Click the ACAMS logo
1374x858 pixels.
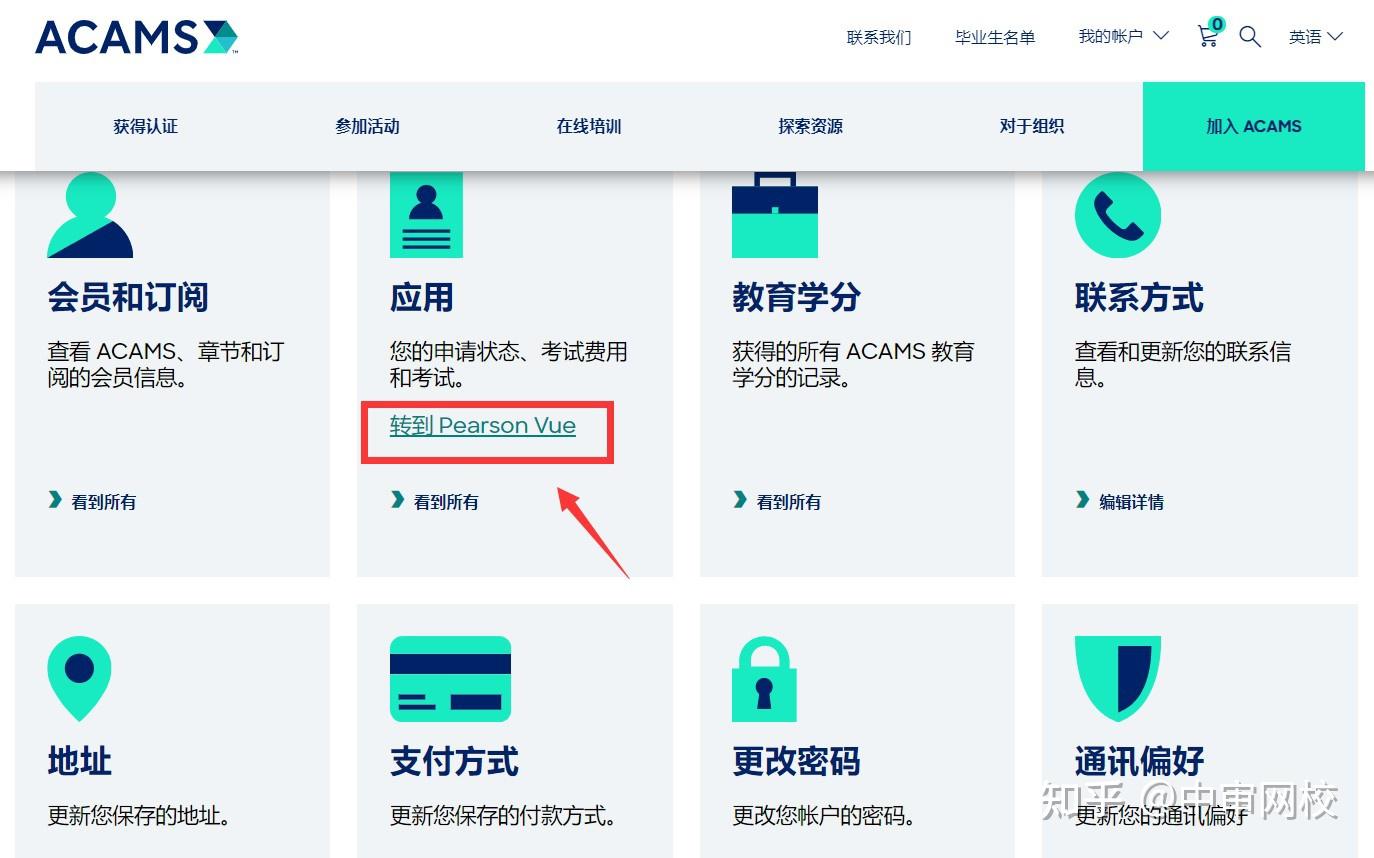tap(137, 37)
